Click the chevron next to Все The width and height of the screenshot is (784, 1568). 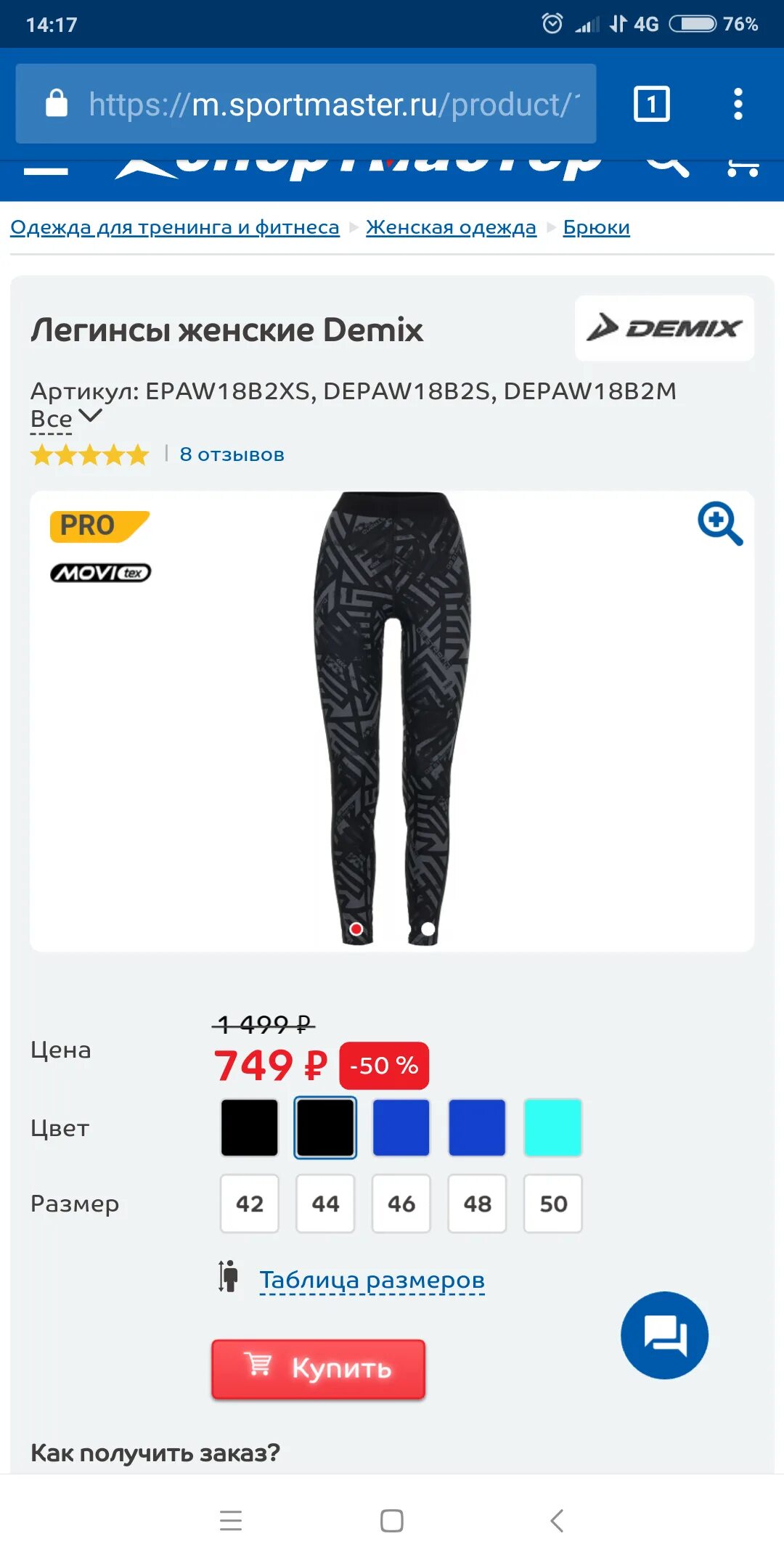[x=90, y=416]
